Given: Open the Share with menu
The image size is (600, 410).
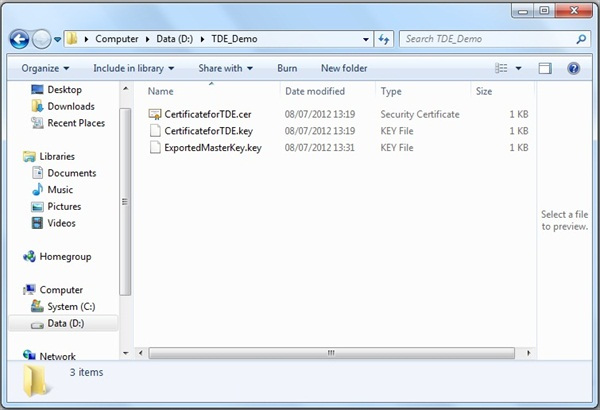Looking at the screenshot, I should [225, 69].
